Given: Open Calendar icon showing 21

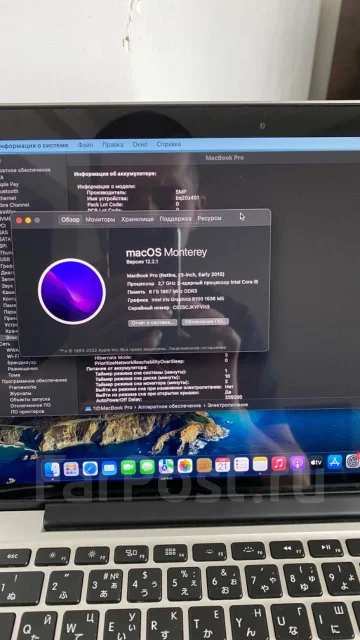Looking at the screenshot, I should [x=222, y=465].
